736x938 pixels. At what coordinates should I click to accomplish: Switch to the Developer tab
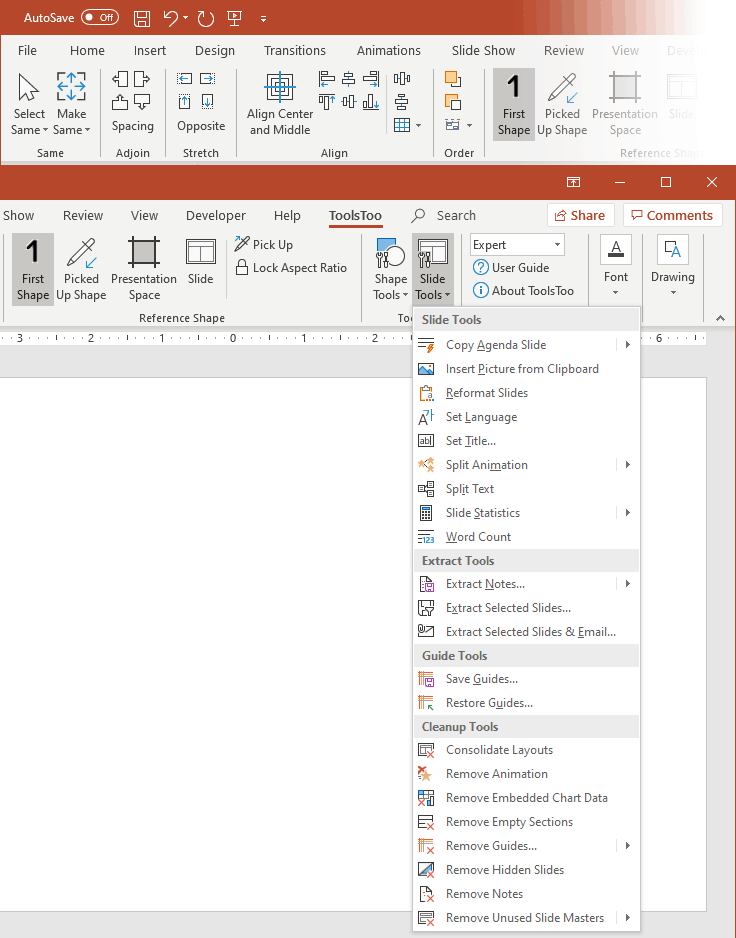(x=215, y=215)
